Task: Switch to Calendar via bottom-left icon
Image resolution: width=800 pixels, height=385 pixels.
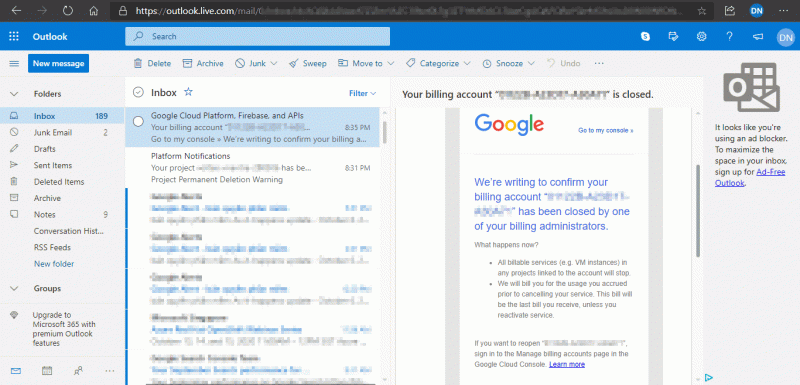Action: tap(46, 371)
